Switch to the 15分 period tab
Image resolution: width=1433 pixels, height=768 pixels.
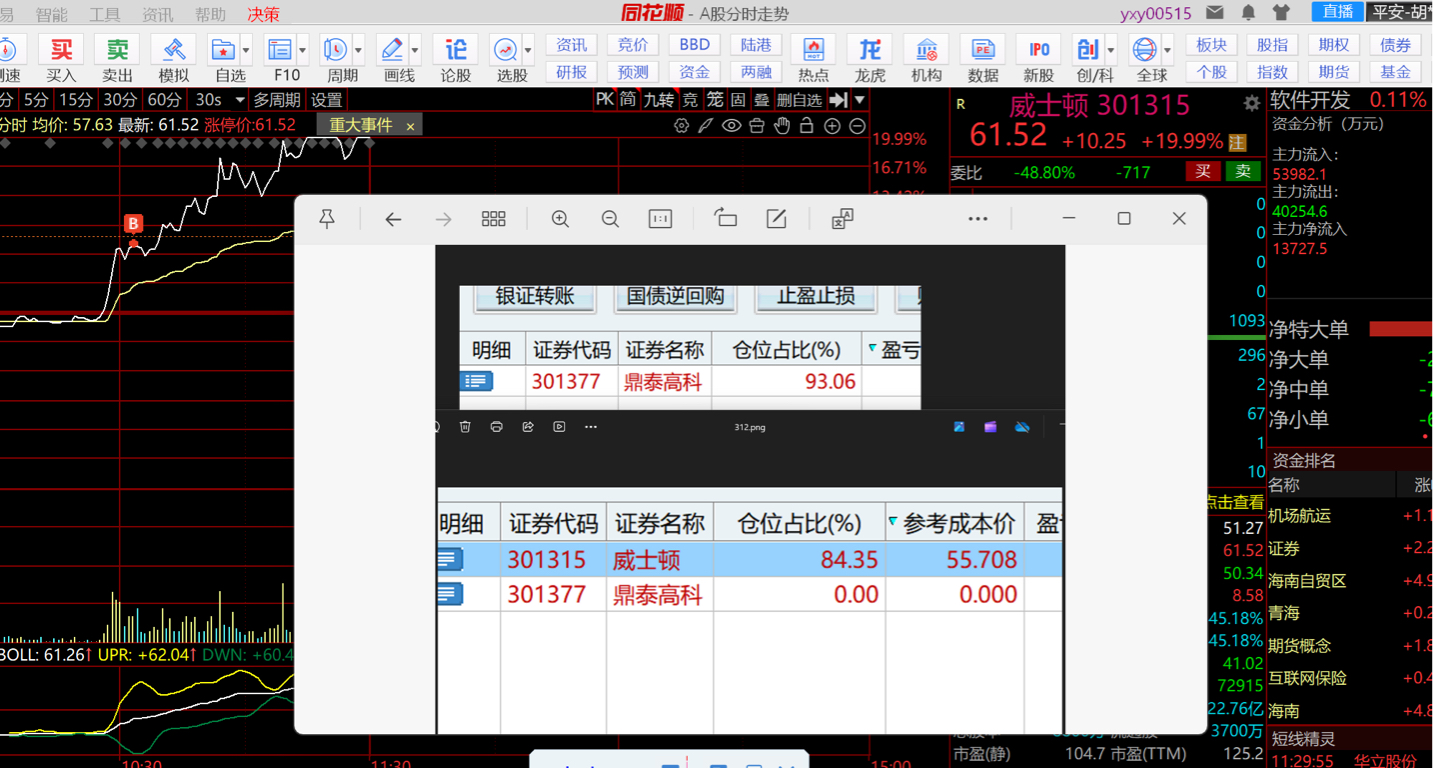(x=75, y=99)
